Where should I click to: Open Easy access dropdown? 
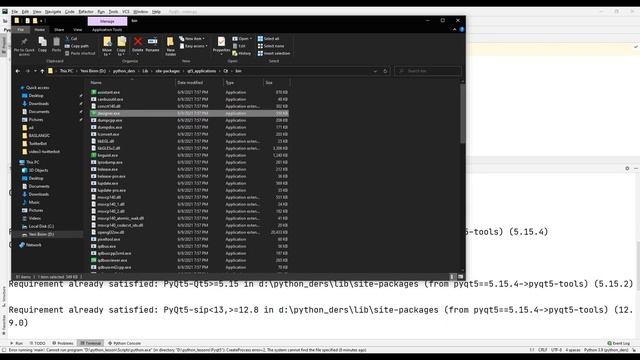point(193,46)
